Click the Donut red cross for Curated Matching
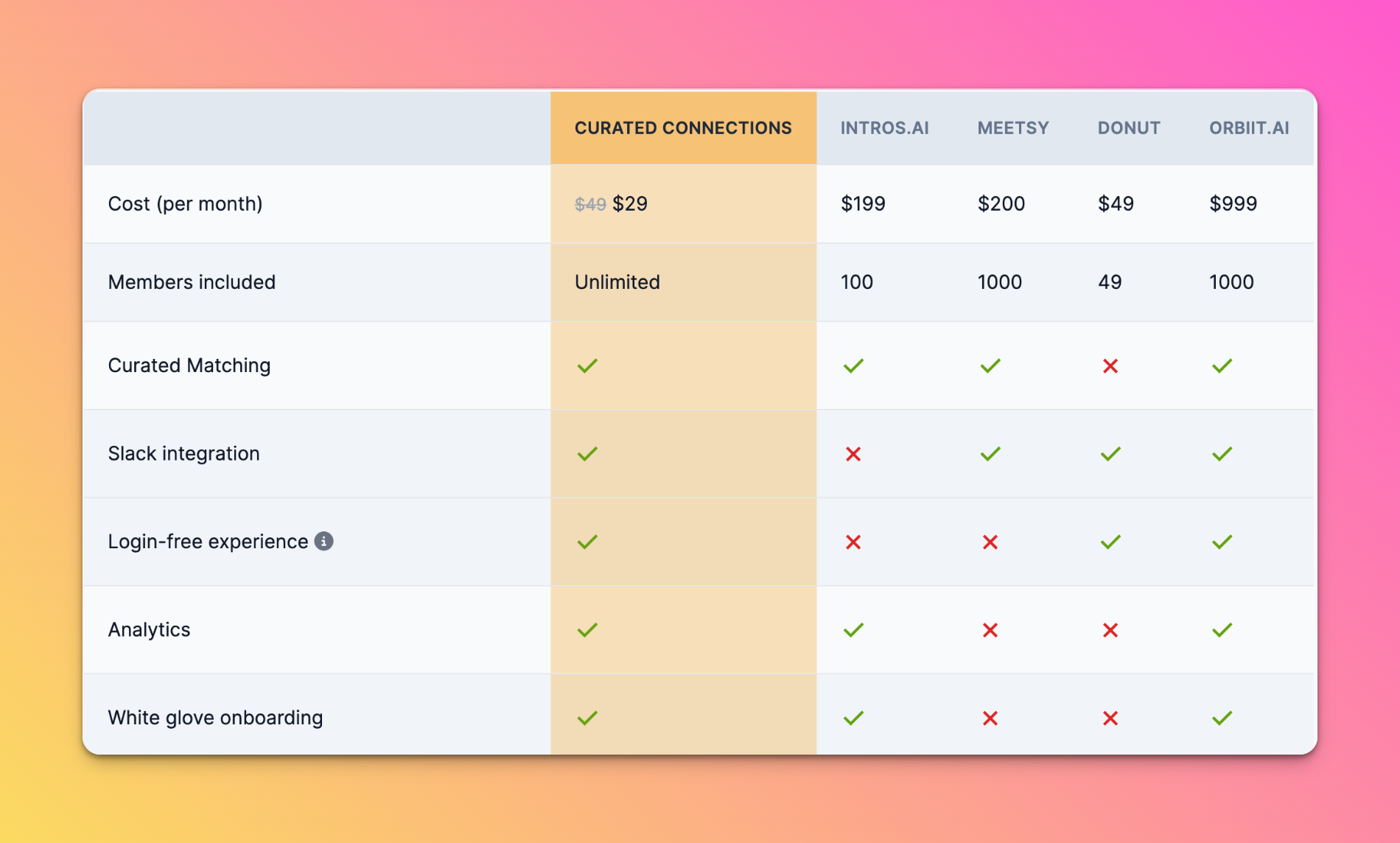The image size is (1400, 843). 1110,365
